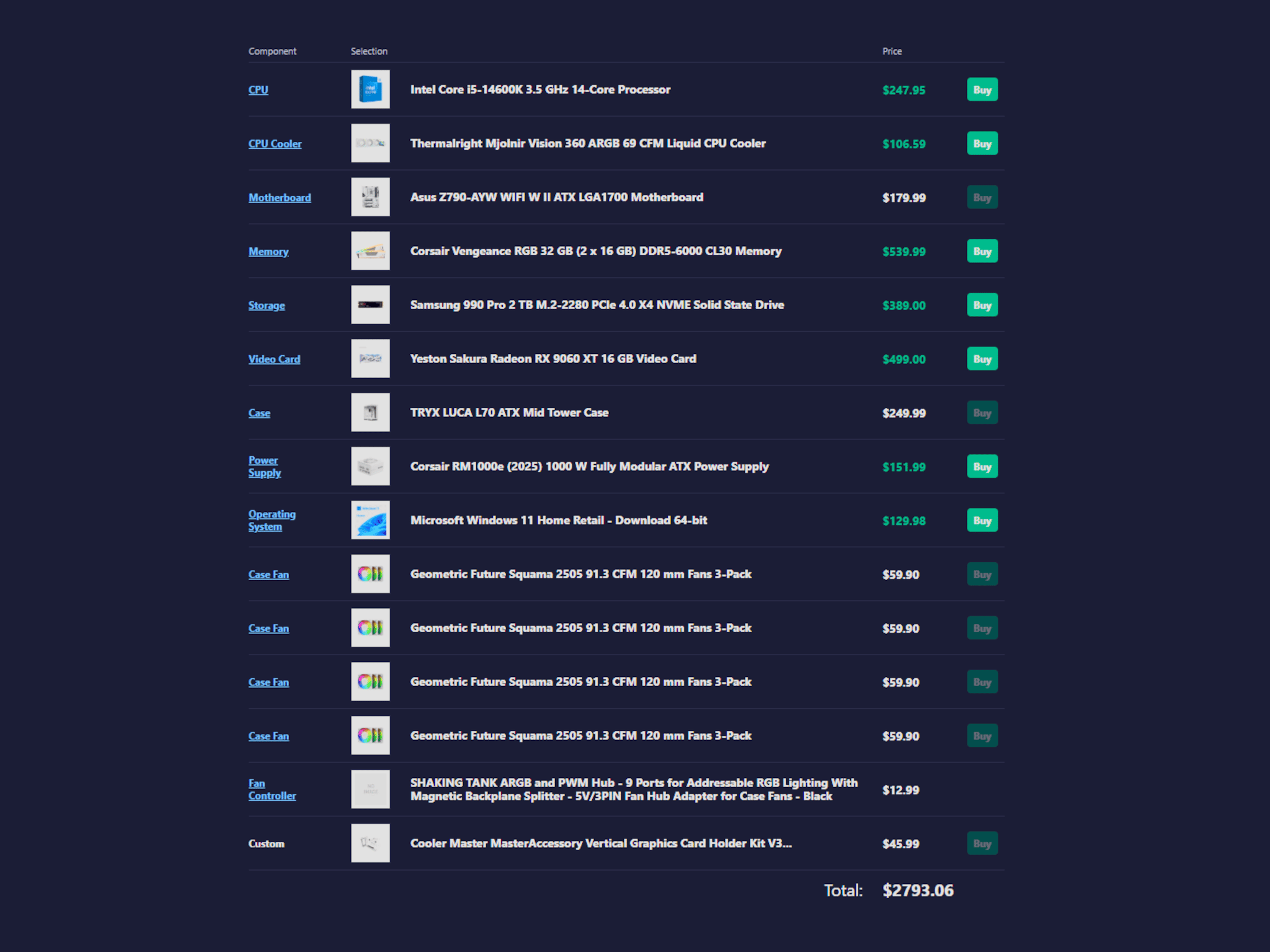This screenshot has height=952, width=1270.
Task: Click Buy for the TRYX LUCA L70 case
Action: (982, 413)
